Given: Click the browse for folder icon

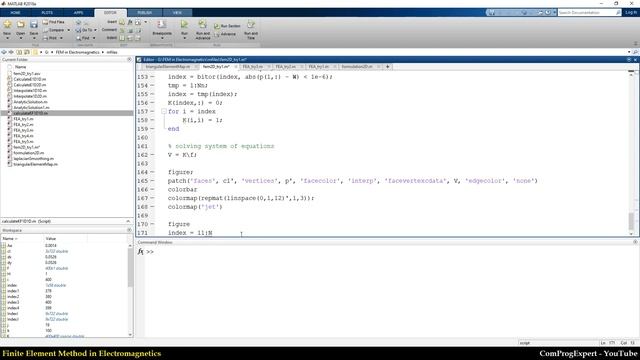Looking at the screenshot, I should click(x=27, y=52).
